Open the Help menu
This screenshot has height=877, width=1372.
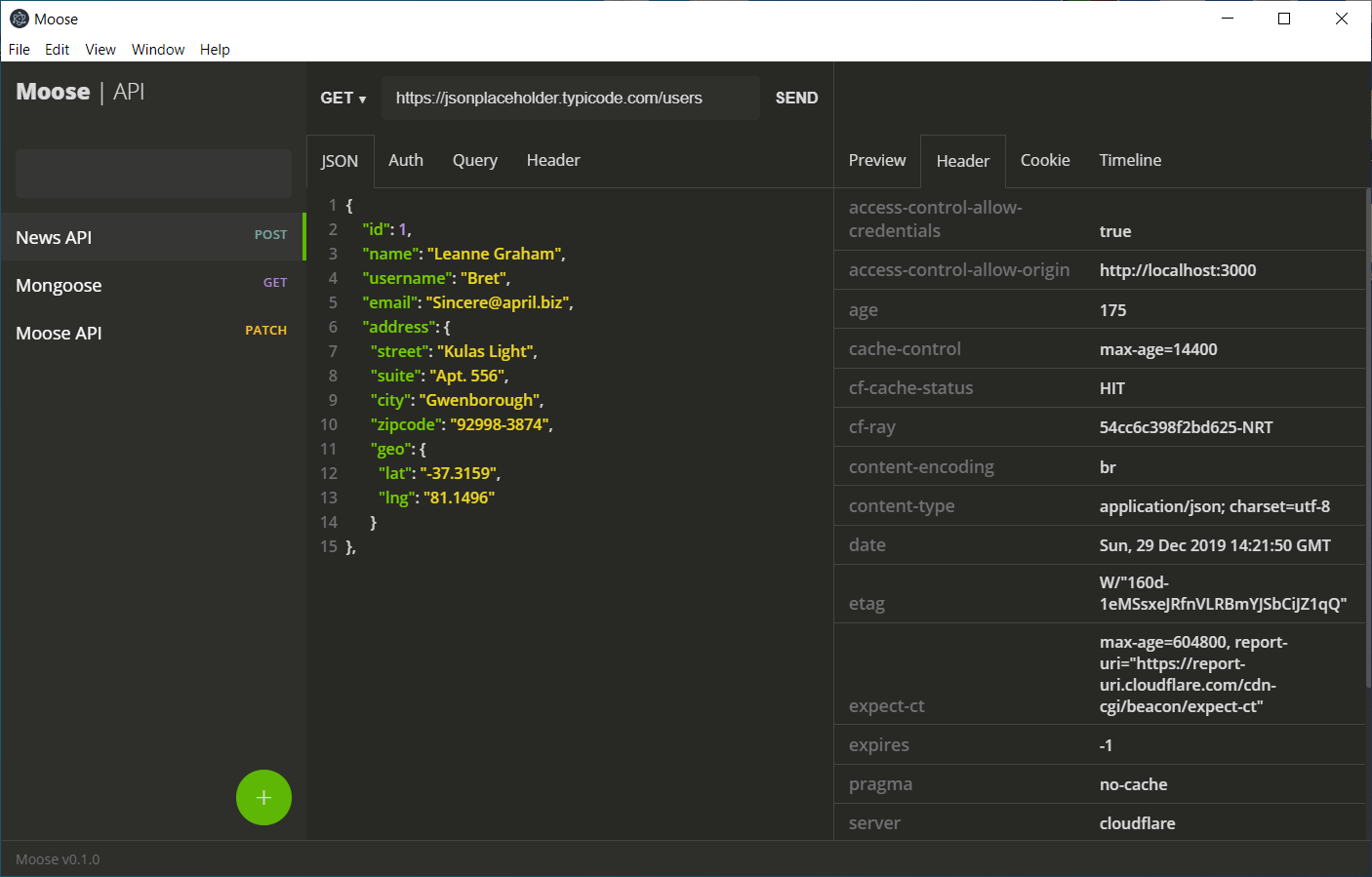[215, 50]
